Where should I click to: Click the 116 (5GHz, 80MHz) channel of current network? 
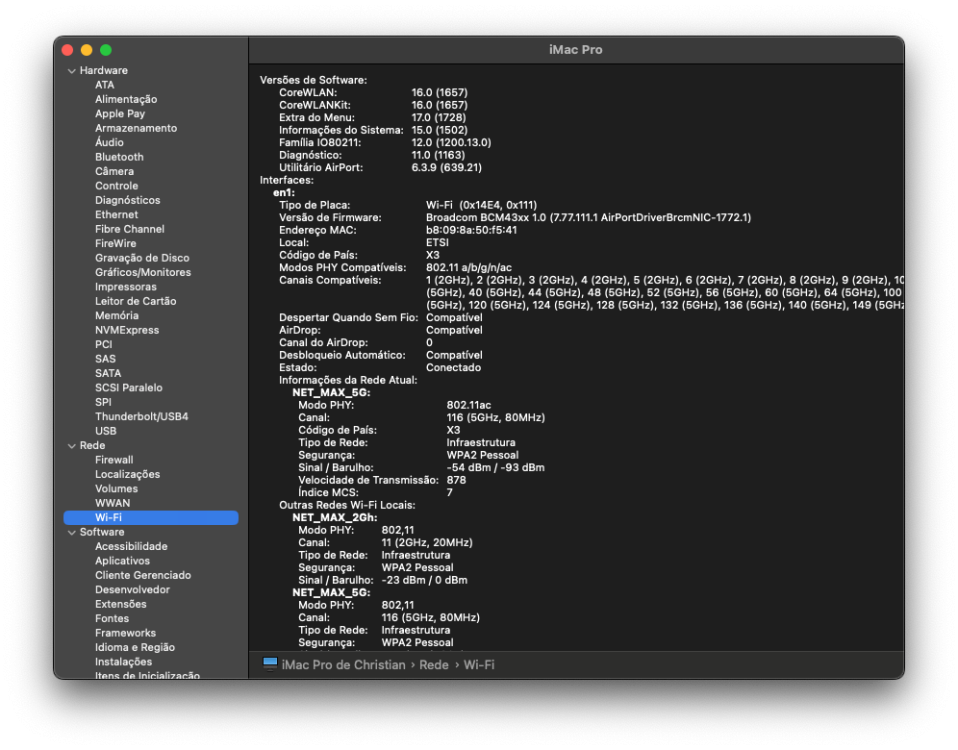click(x=495, y=418)
